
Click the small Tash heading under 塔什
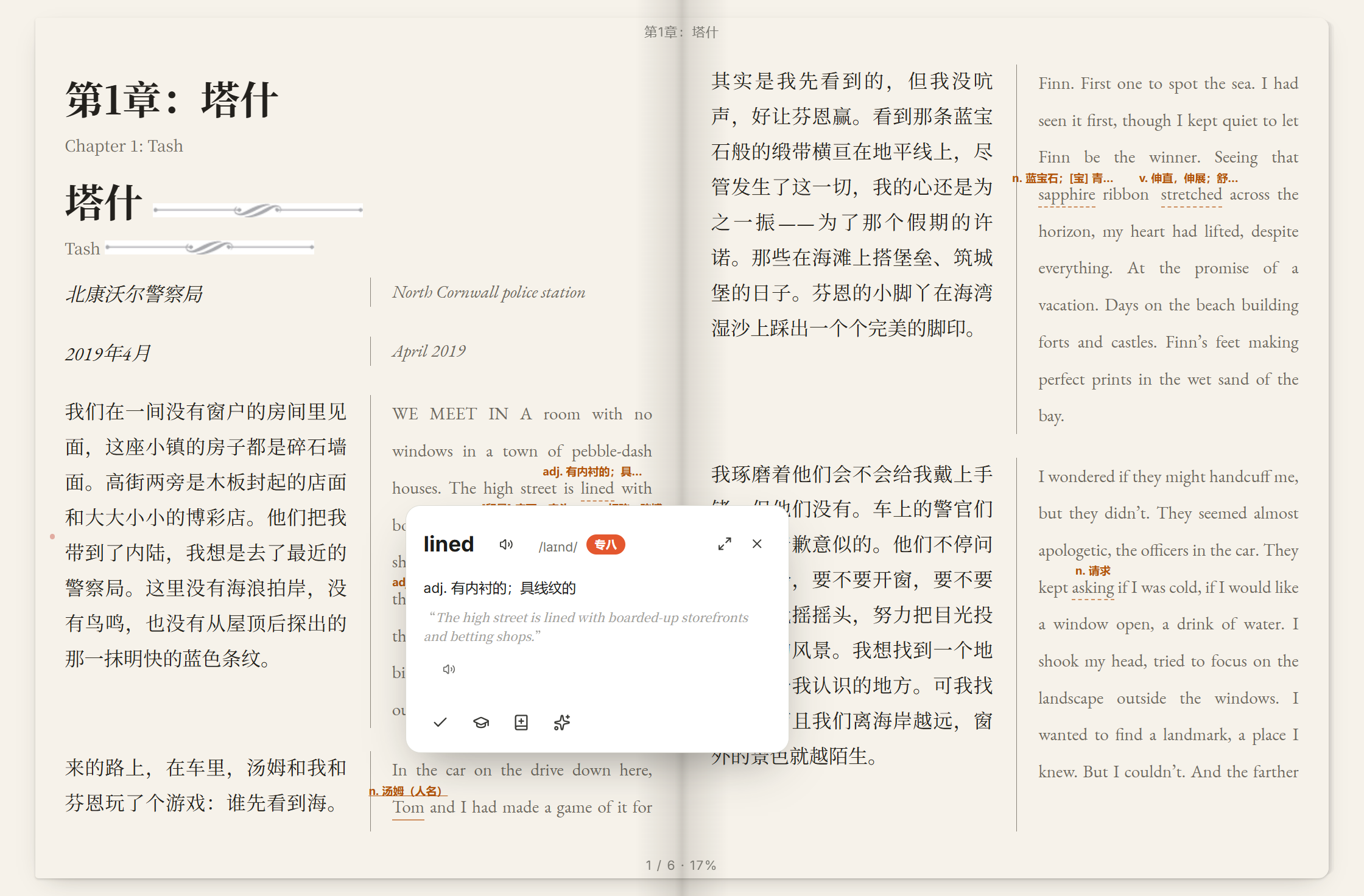pos(82,249)
